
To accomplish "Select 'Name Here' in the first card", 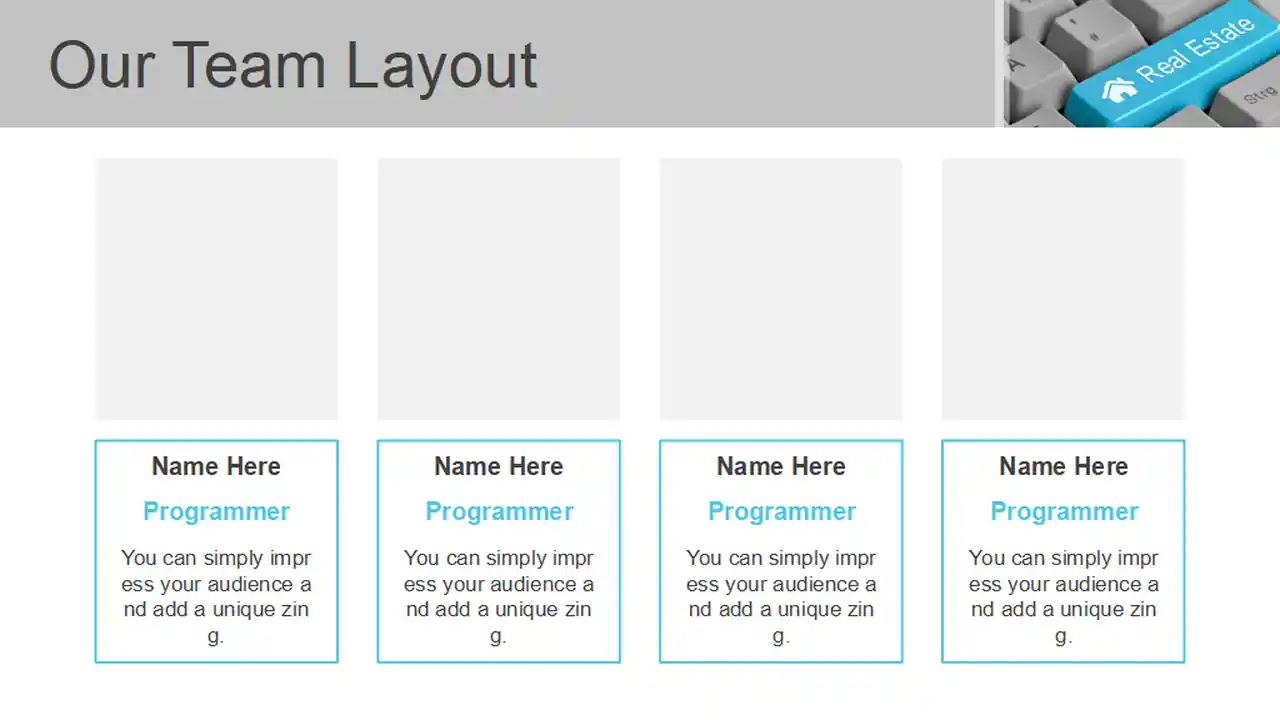I will pyautogui.click(x=216, y=466).
